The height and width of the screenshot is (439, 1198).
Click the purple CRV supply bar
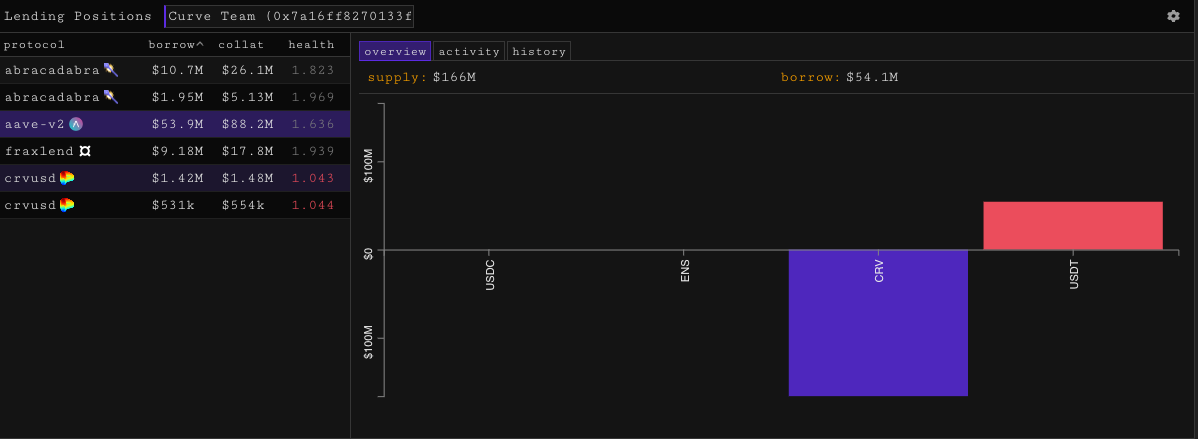878,322
